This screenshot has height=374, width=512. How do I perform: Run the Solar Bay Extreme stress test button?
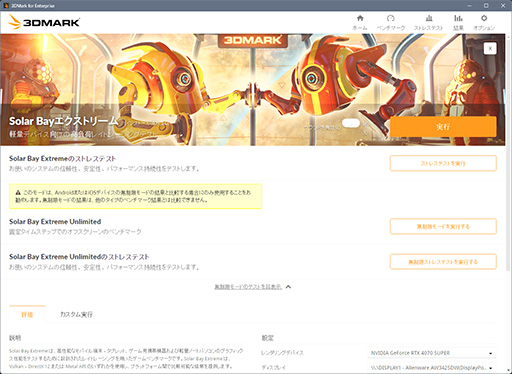coord(443,163)
